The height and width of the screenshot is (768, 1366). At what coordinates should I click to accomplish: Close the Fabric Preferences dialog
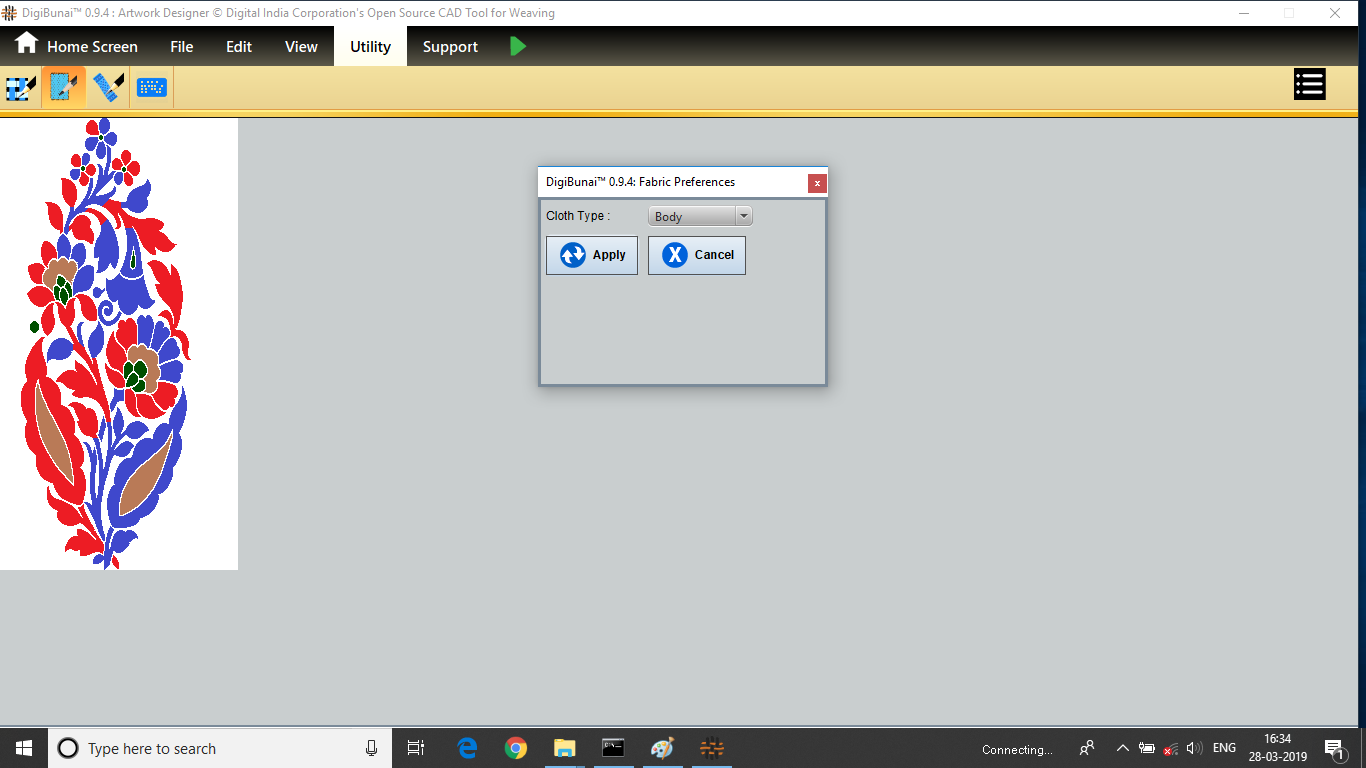click(x=817, y=183)
